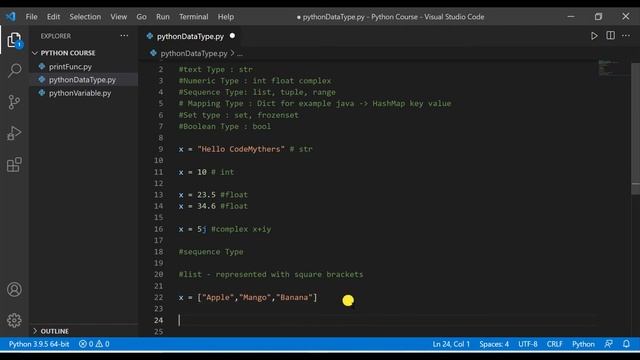Viewport: 640px width, 360px height.
Task: Open the feedback icon in status bar
Action: pos(608,344)
